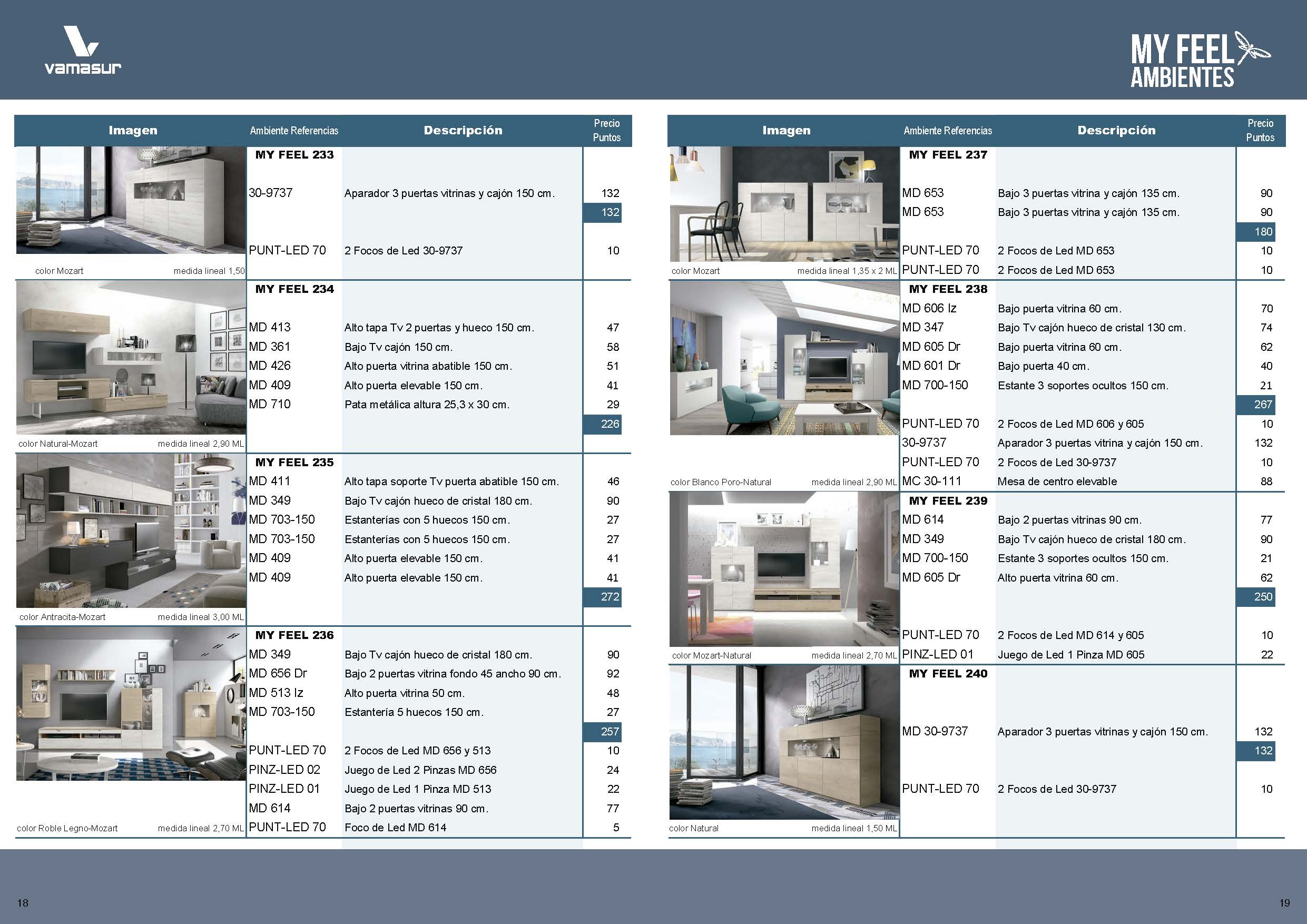Click the total 257 for MY FEEL 236

[x=603, y=732]
